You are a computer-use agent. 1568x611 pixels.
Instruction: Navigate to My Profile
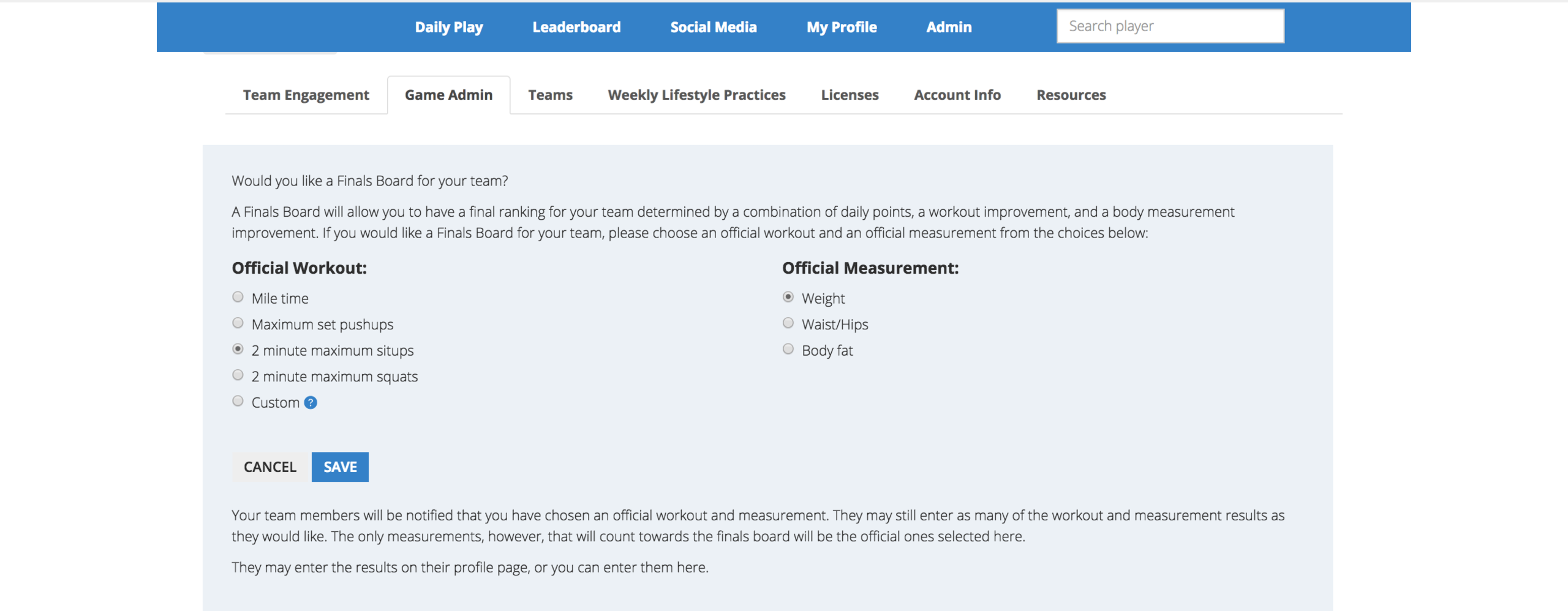[x=842, y=27]
